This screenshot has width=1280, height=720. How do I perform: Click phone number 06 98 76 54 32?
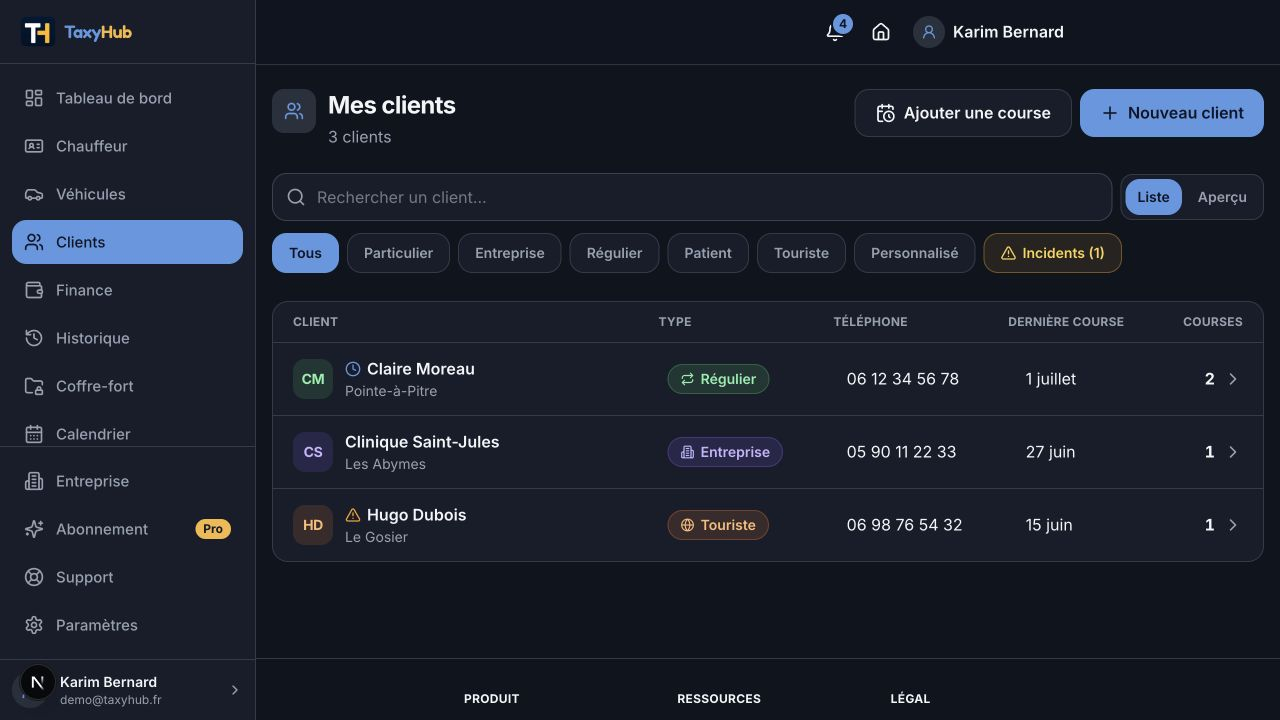coord(904,525)
